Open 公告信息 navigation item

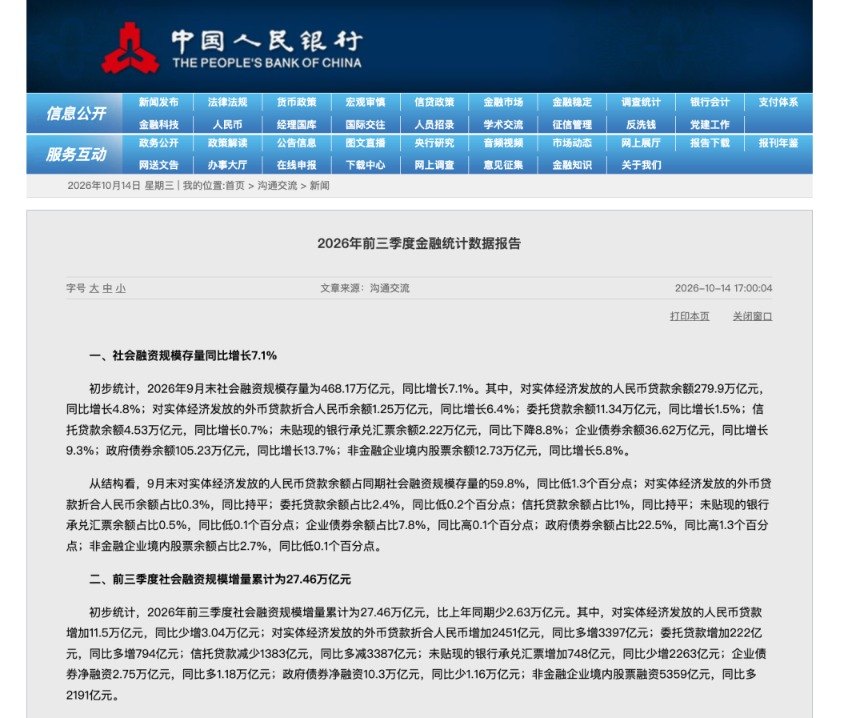coord(296,143)
